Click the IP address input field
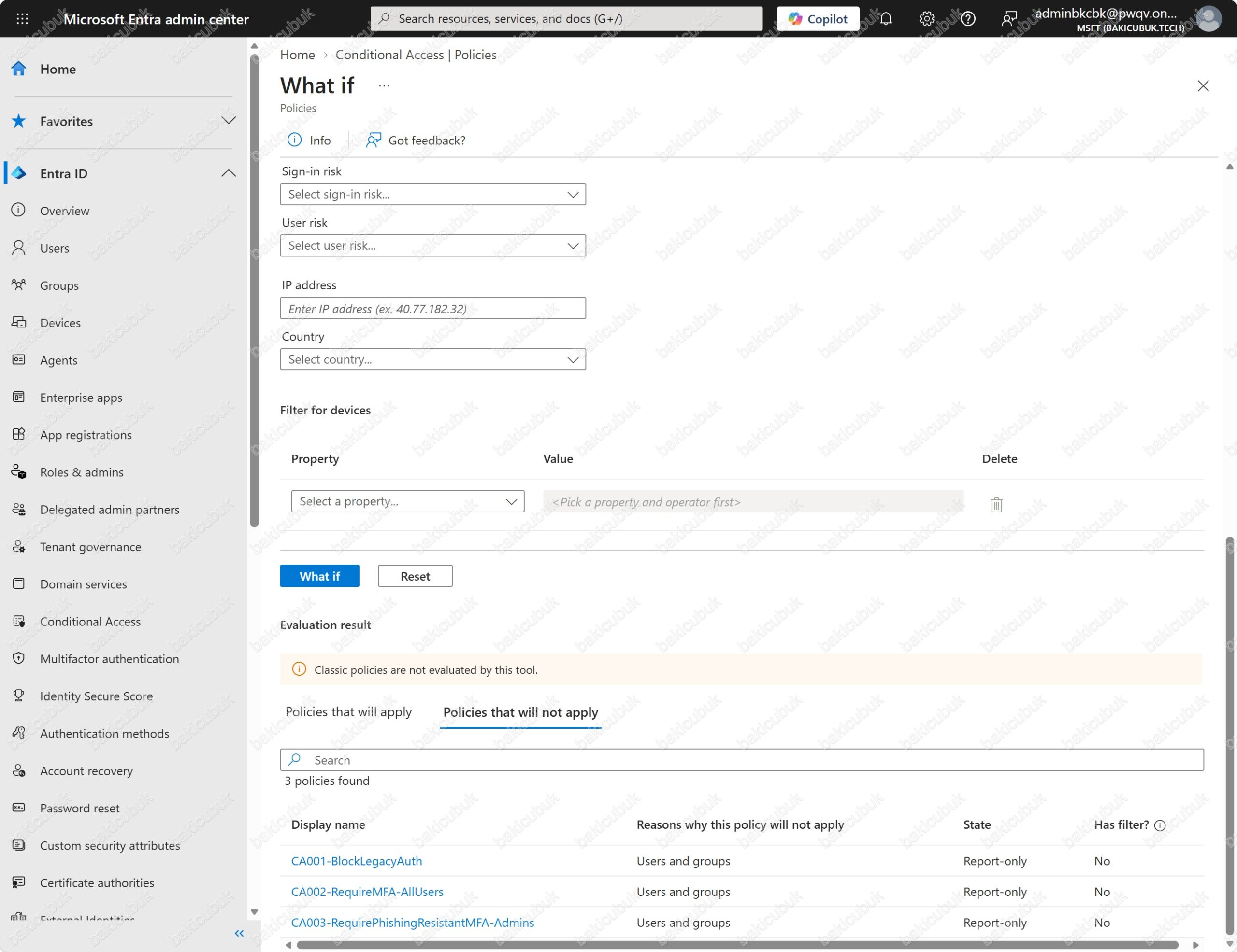The image size is (1237, 952). (433, 309)
